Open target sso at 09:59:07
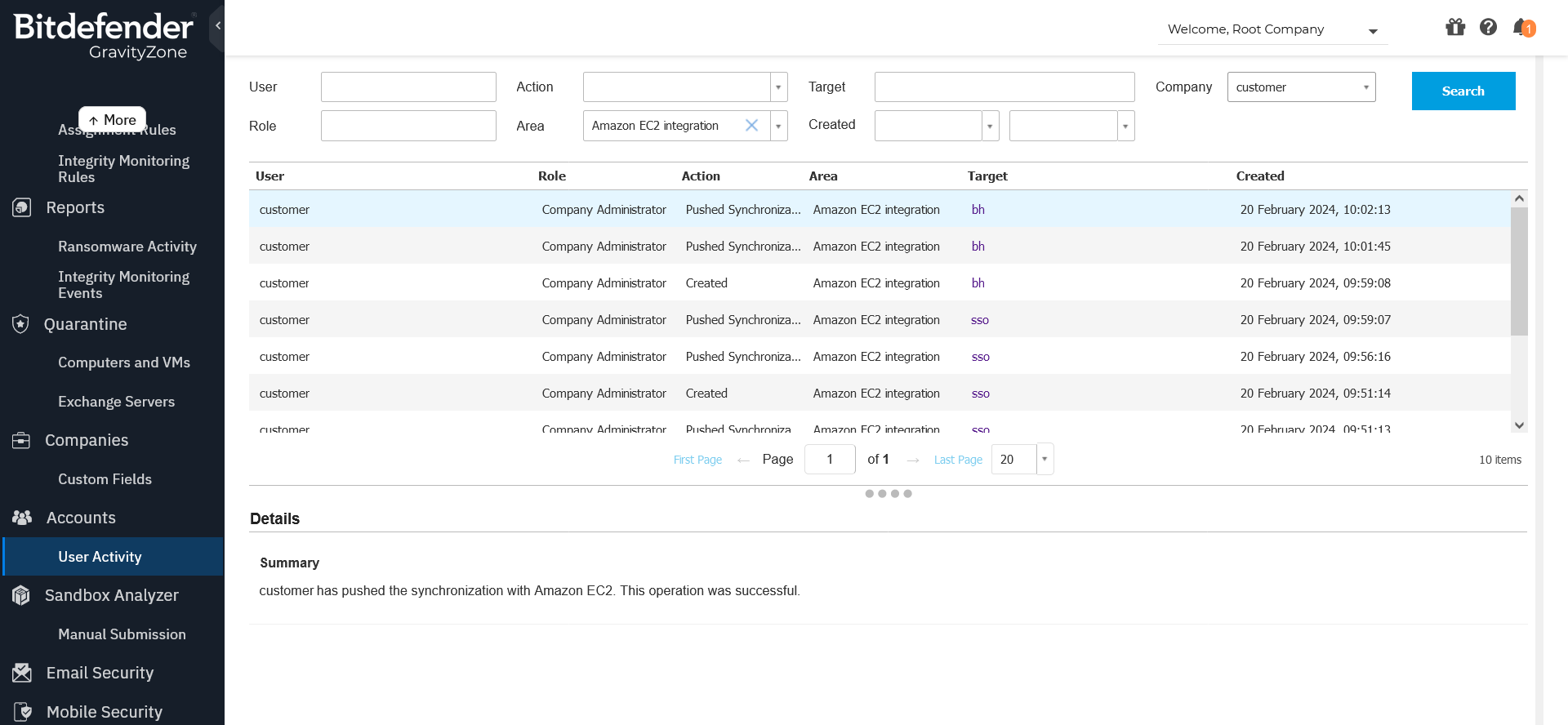This screenshot has width=1568, height=725. (x=980, y=320)
